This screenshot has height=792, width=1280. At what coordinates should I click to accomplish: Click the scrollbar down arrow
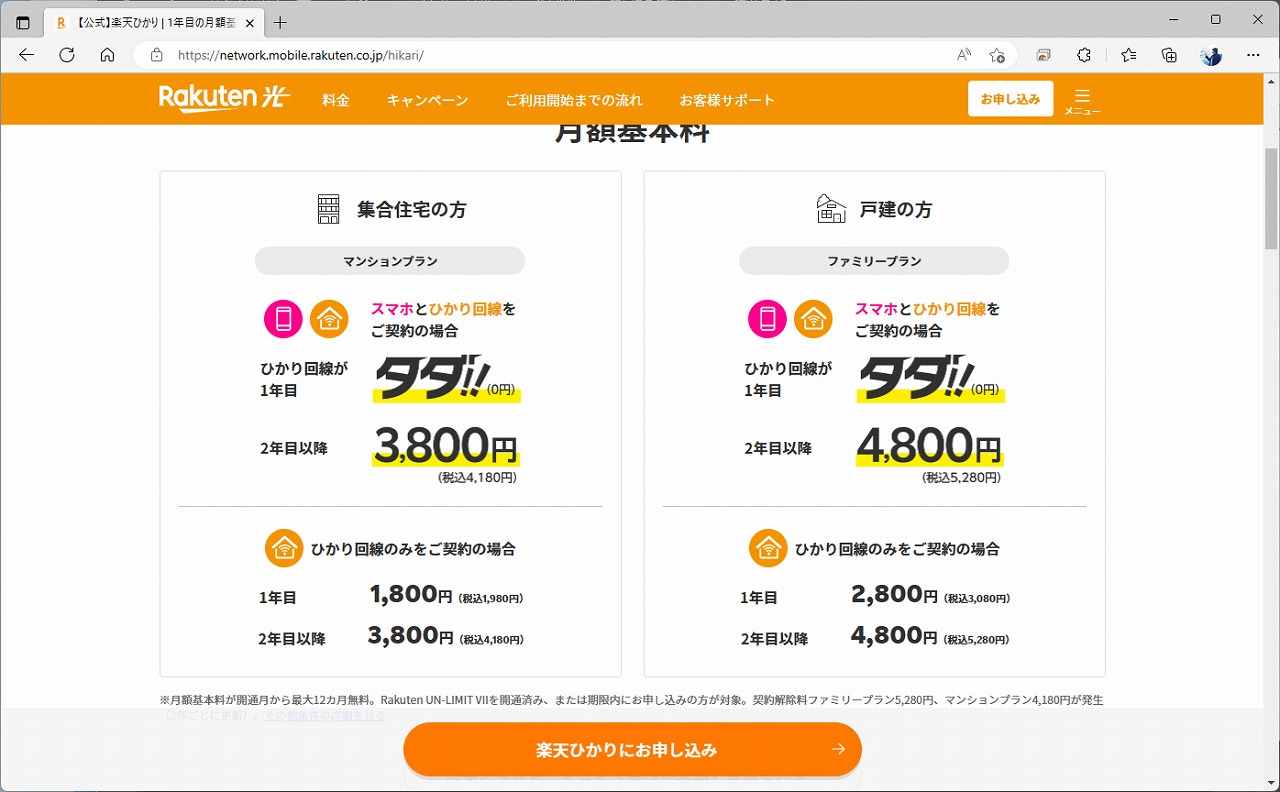coord(1271,783)
